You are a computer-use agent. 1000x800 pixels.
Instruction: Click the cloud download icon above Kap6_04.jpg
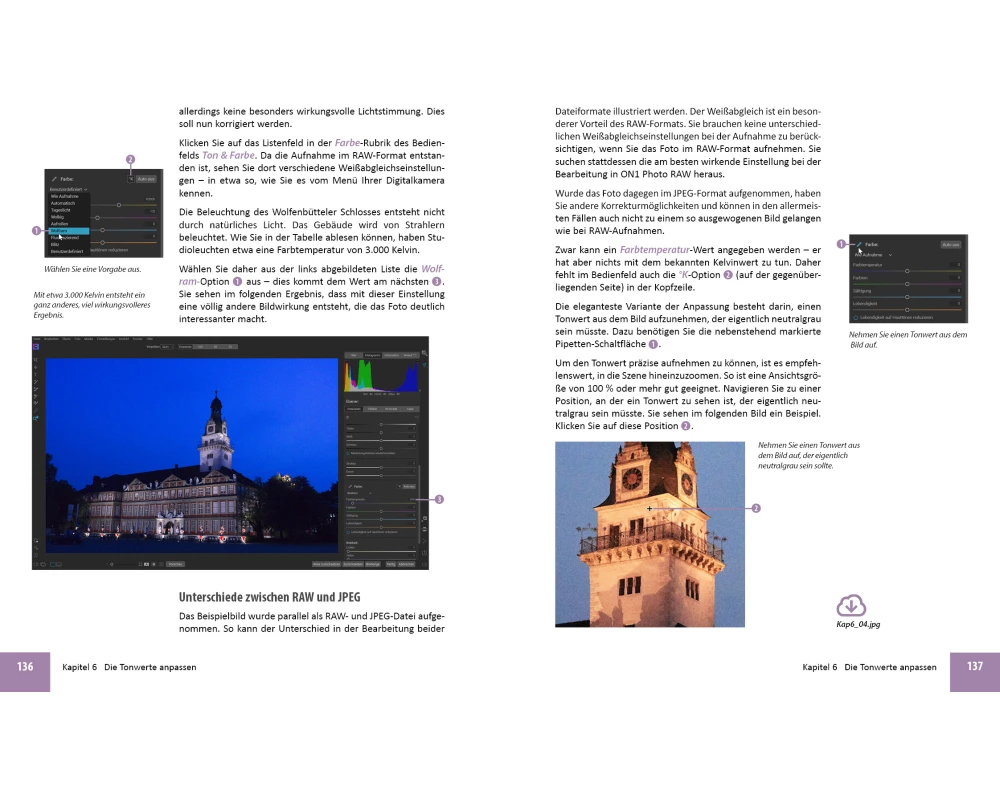coord(850,605)
